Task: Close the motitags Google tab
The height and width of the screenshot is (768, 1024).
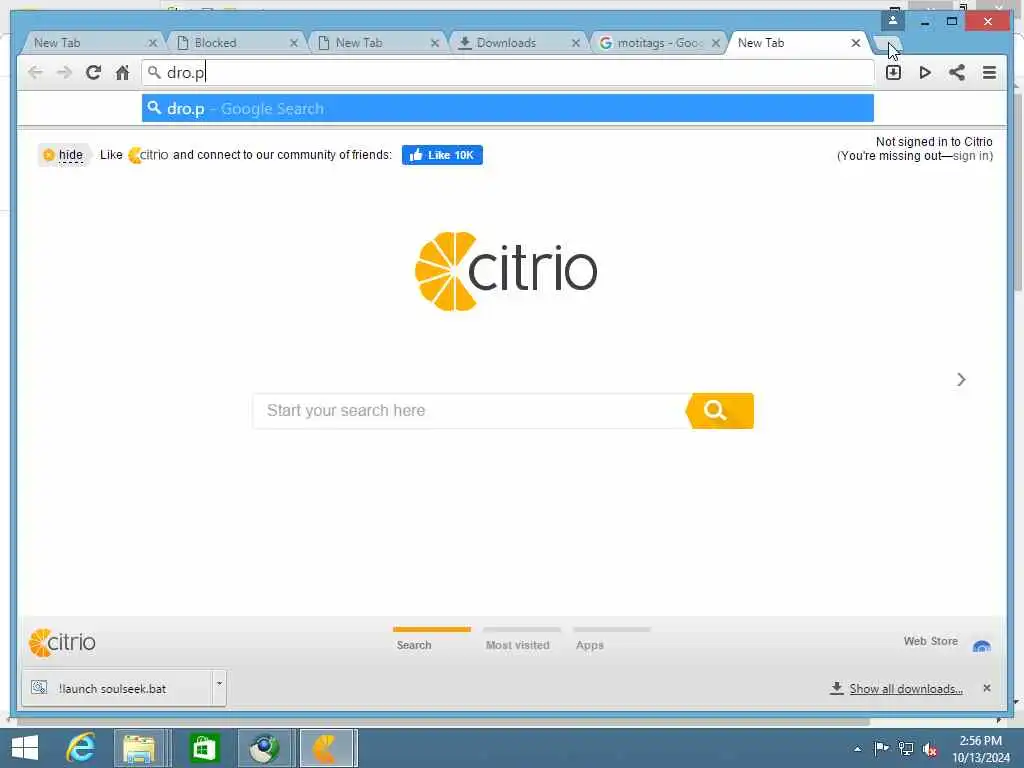Action: click(x=716, y=43)
